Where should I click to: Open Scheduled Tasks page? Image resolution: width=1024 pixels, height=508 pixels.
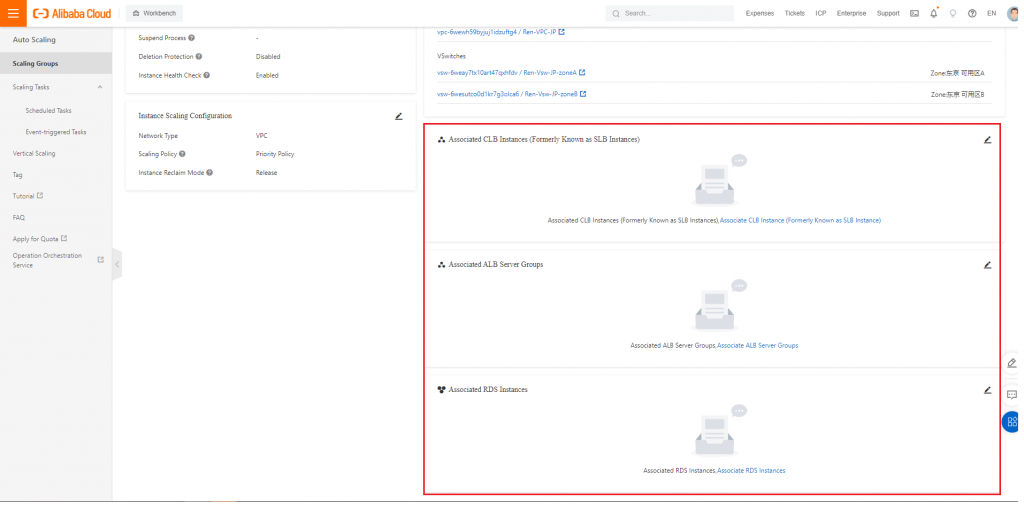[x=48, y=110]
